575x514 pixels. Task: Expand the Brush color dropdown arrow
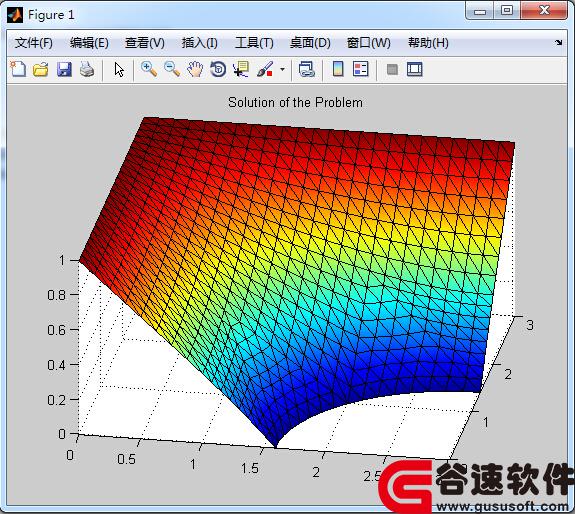[x=282, y=69]
